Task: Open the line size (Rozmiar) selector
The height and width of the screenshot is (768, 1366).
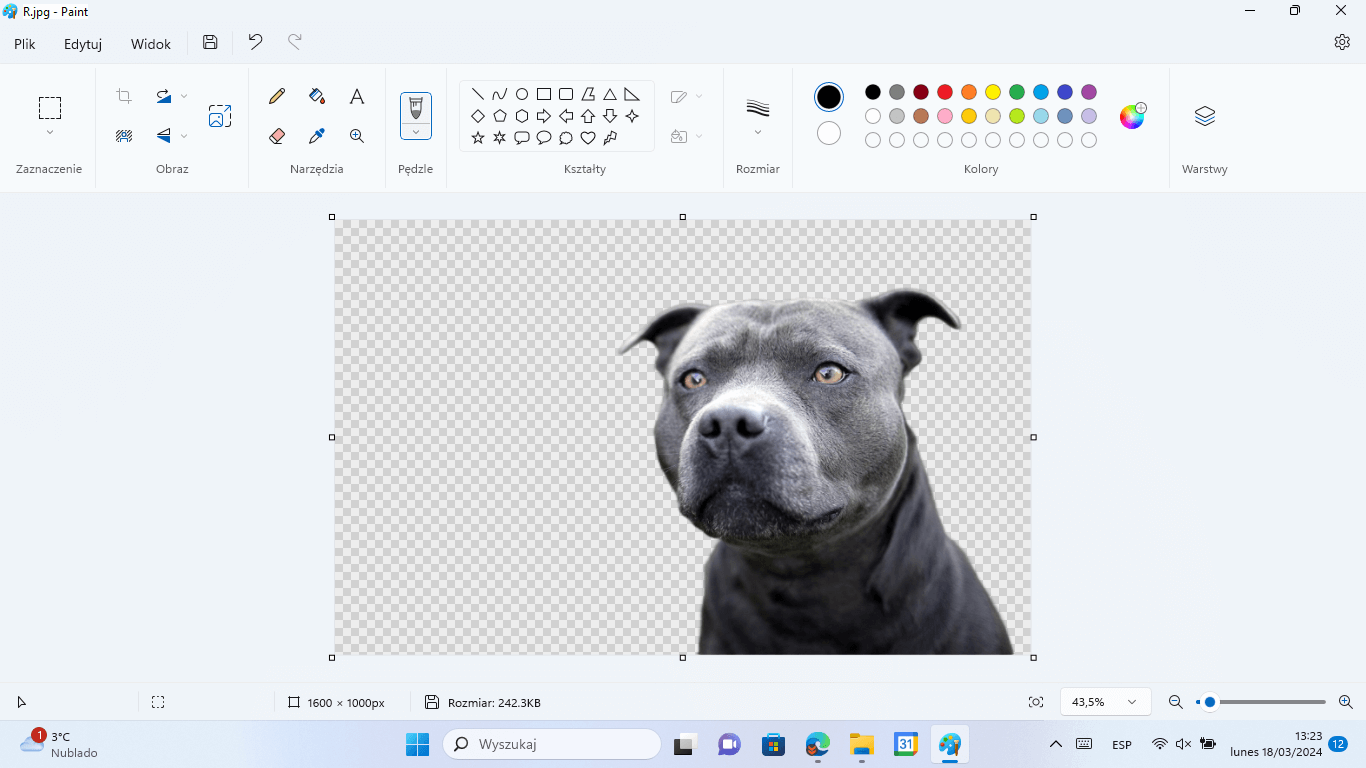Action: 758,116
